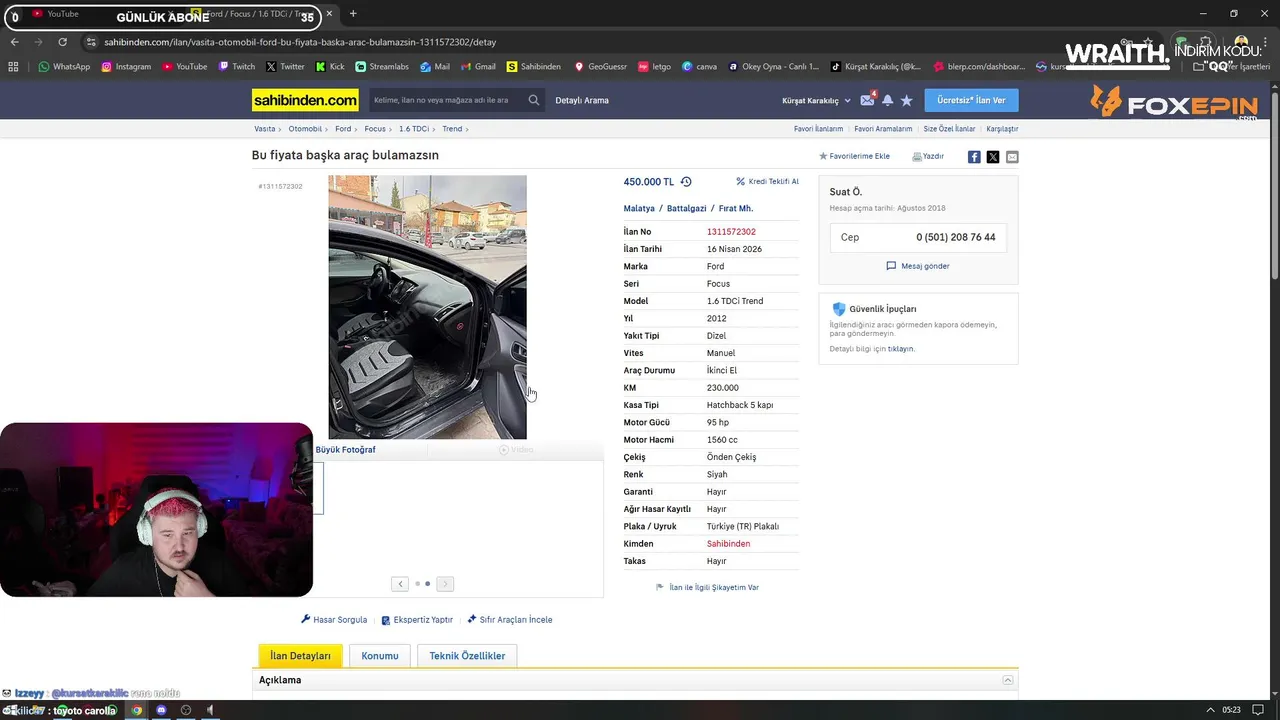Open Vasıta breadcrumb
This screenshot has width=1280, height=720.
264,129
